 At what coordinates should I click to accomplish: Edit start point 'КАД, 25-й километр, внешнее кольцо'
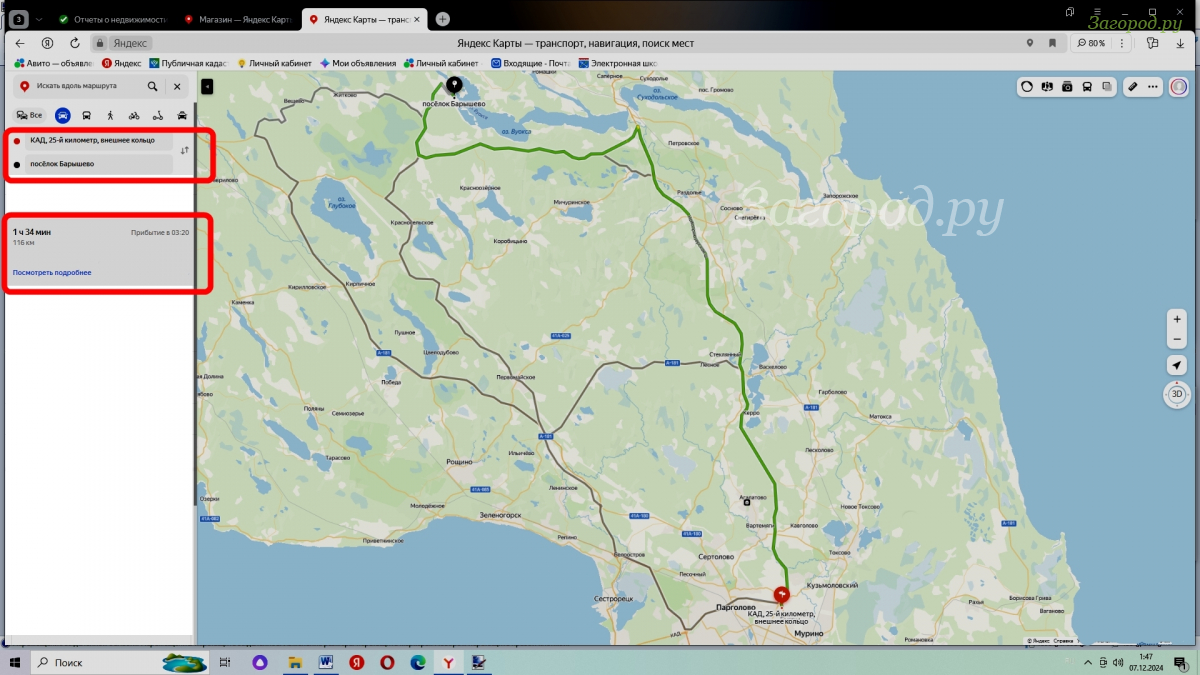click(99, 140)
